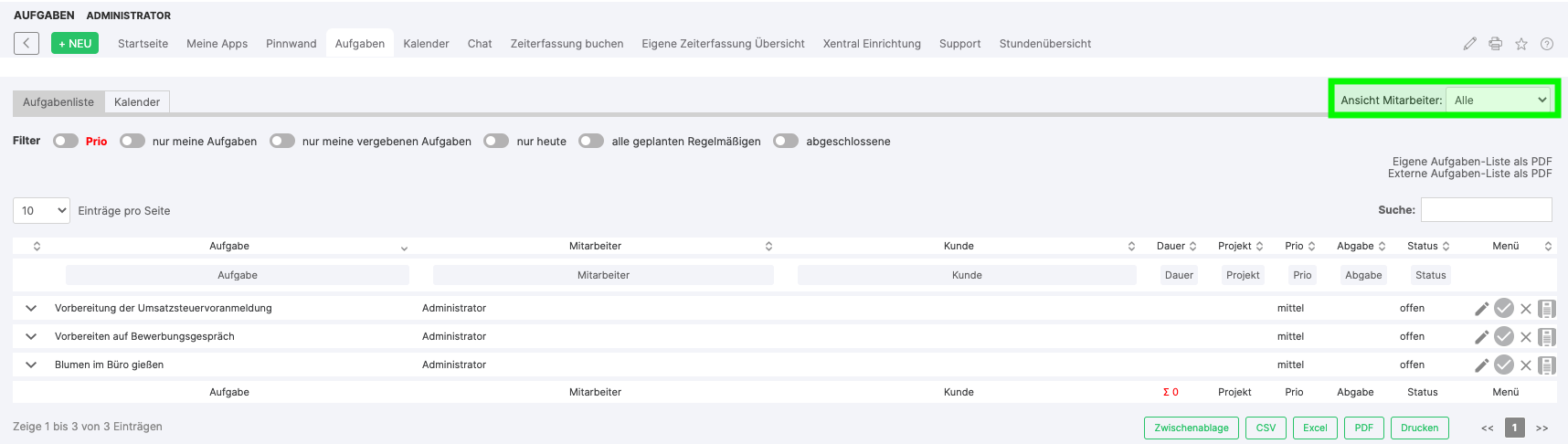
Task: Click into the Suche search field
Action: tap(1486, 210)
